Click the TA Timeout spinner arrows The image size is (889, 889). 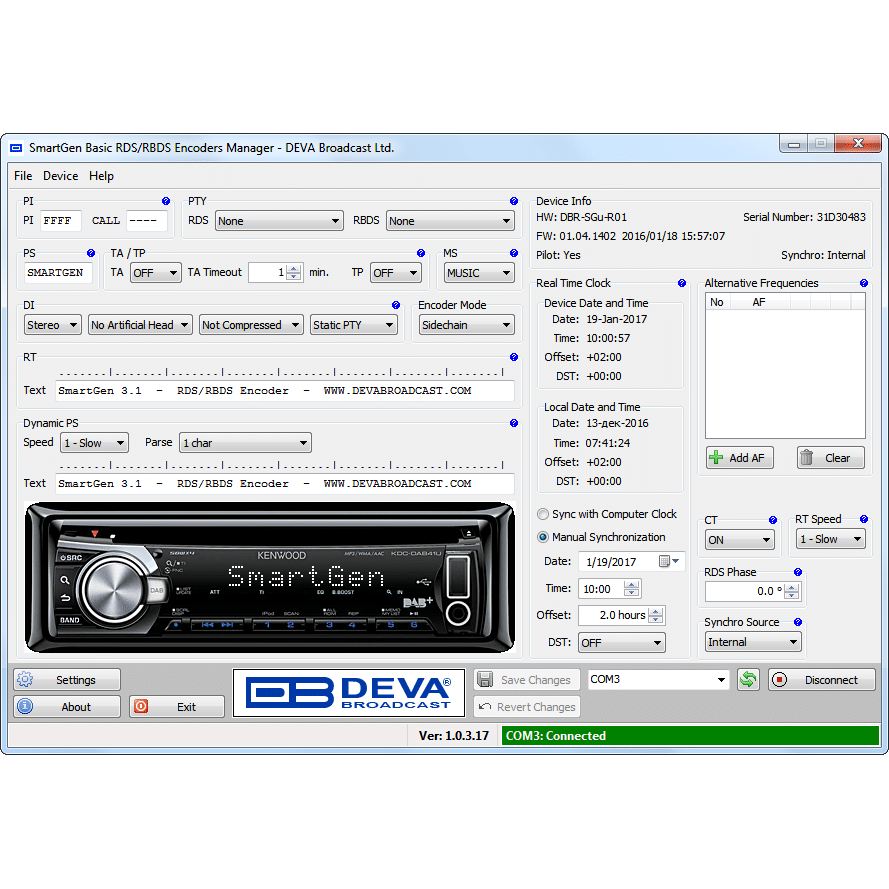point(293,273)
